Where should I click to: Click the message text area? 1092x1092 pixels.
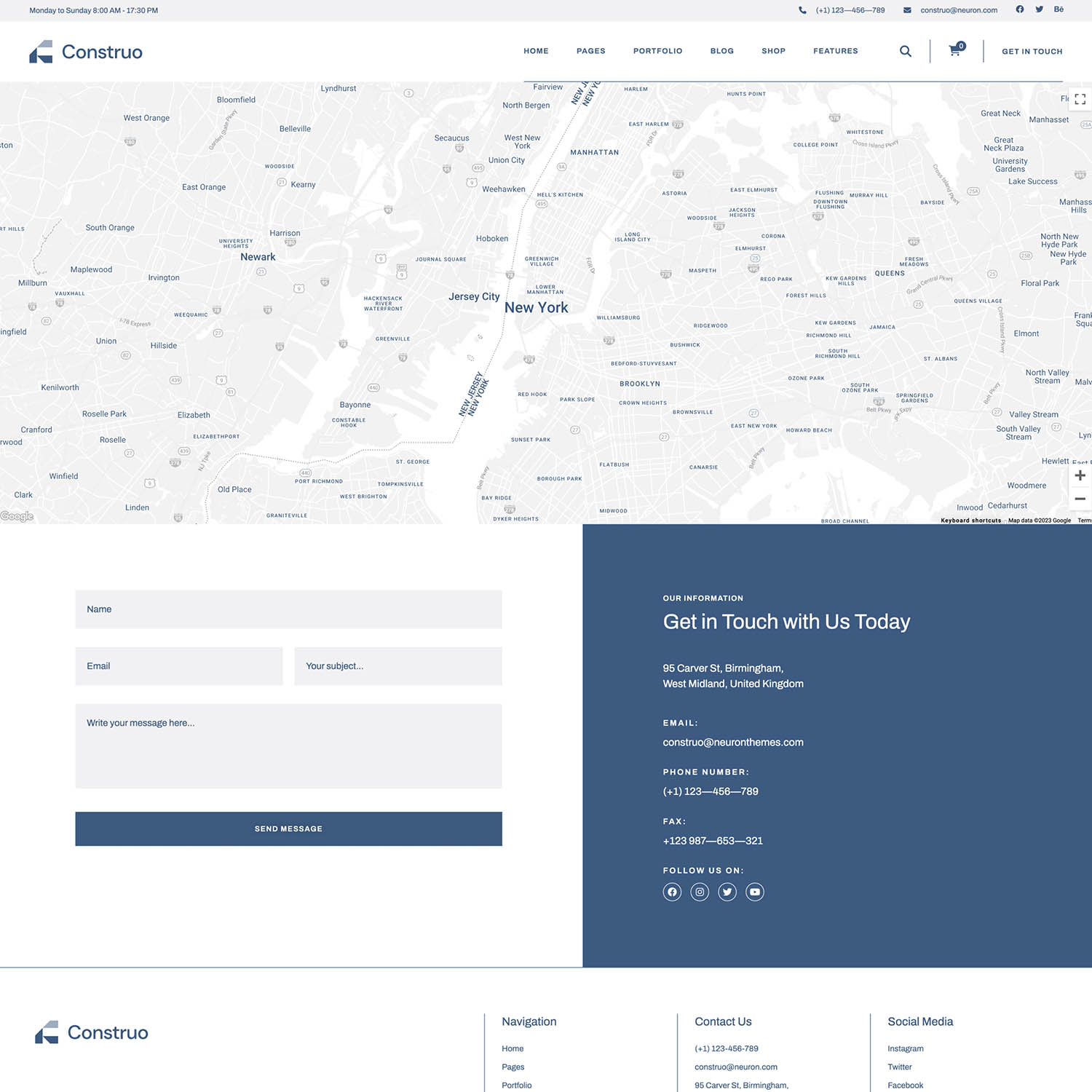pos(288,745)
